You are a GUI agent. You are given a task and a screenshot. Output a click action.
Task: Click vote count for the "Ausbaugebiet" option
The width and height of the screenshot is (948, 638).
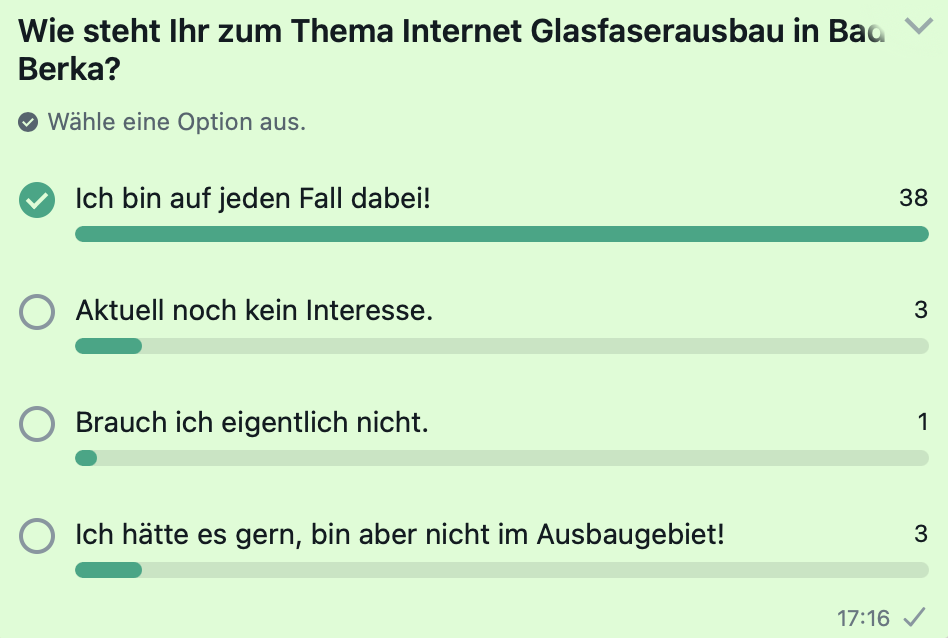(921, 534)
